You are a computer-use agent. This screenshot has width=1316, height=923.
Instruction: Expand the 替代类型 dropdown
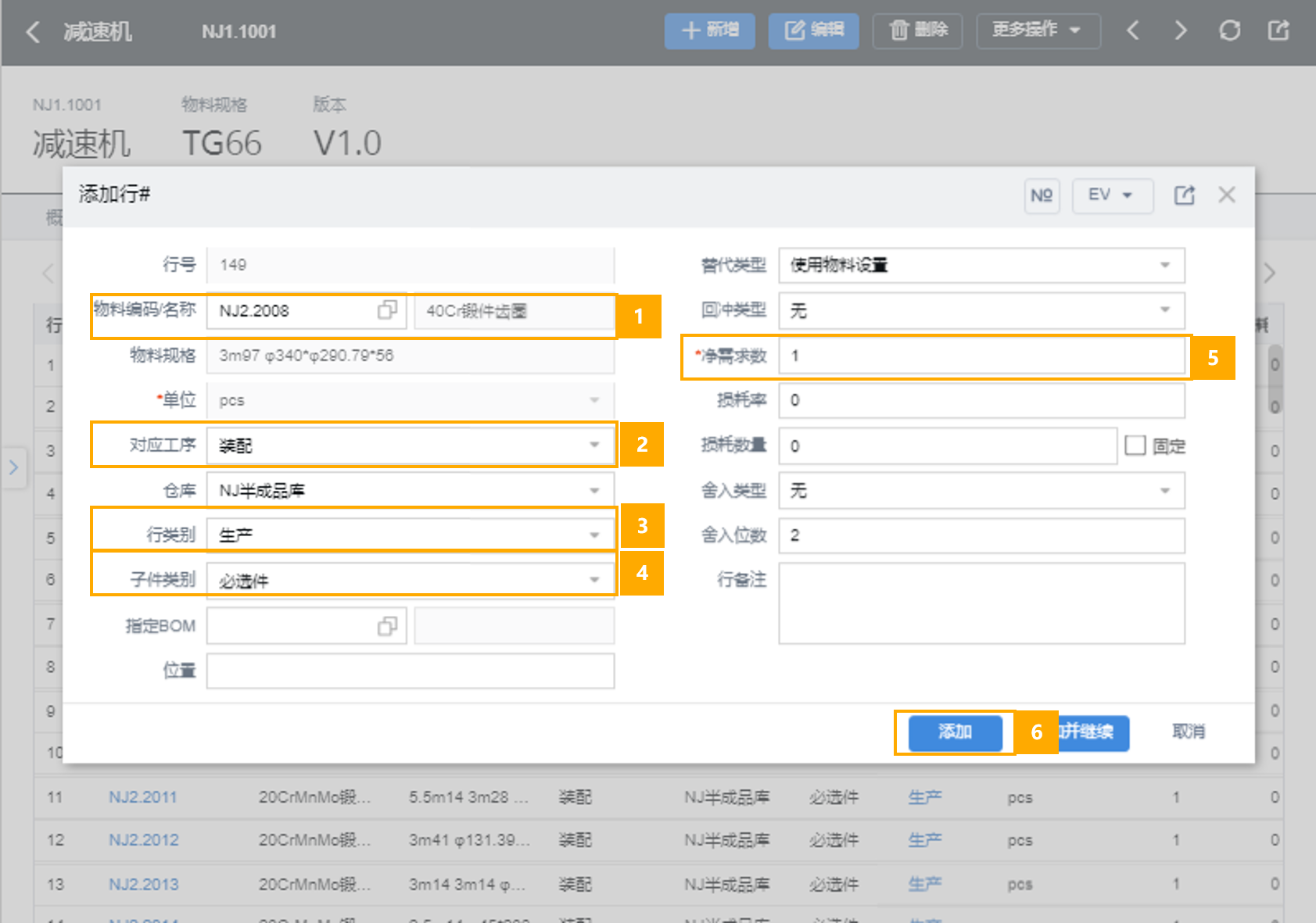tap(1165, 265)
